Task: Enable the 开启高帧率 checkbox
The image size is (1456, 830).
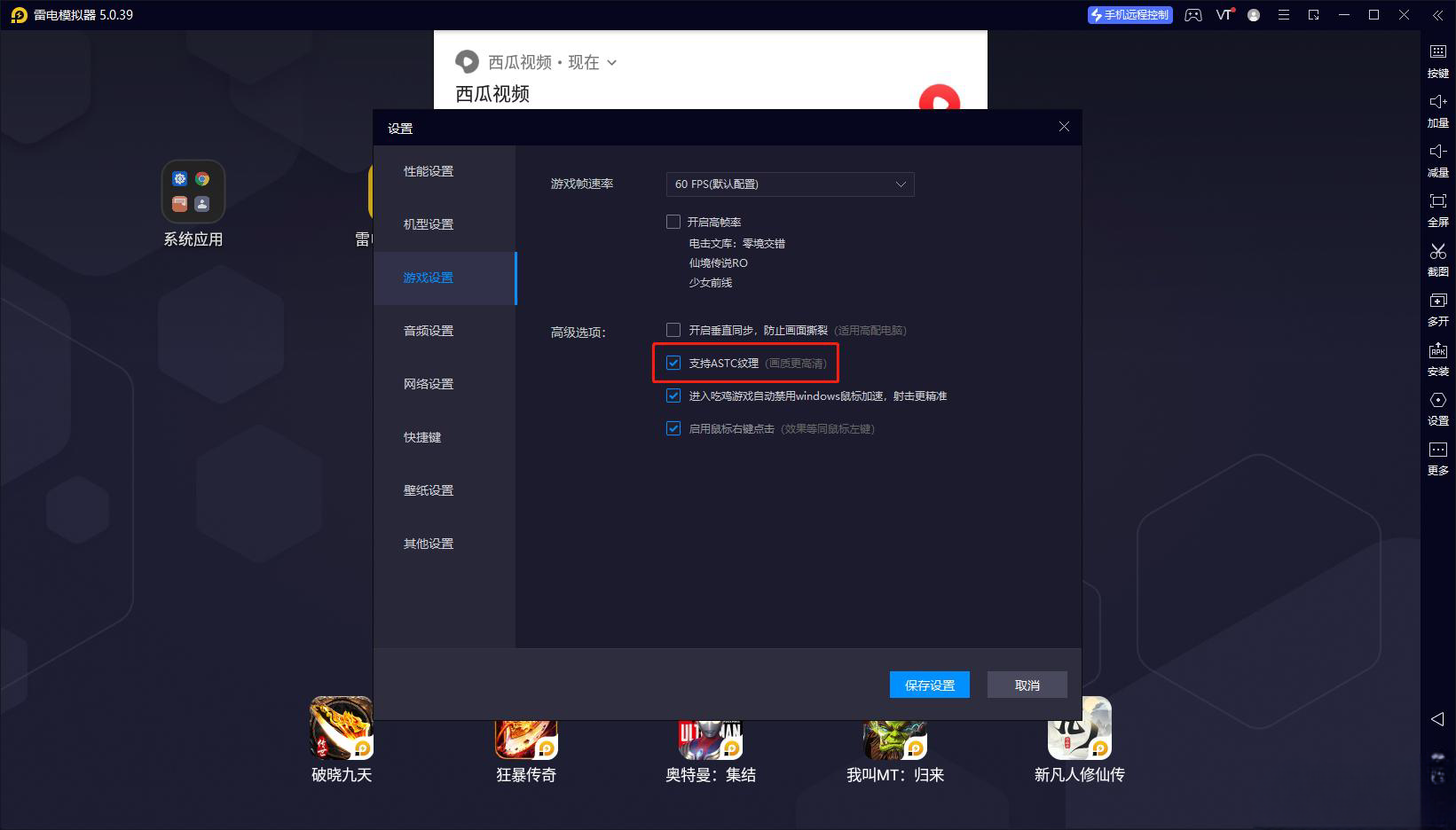Action: click(x=673, y=222)
